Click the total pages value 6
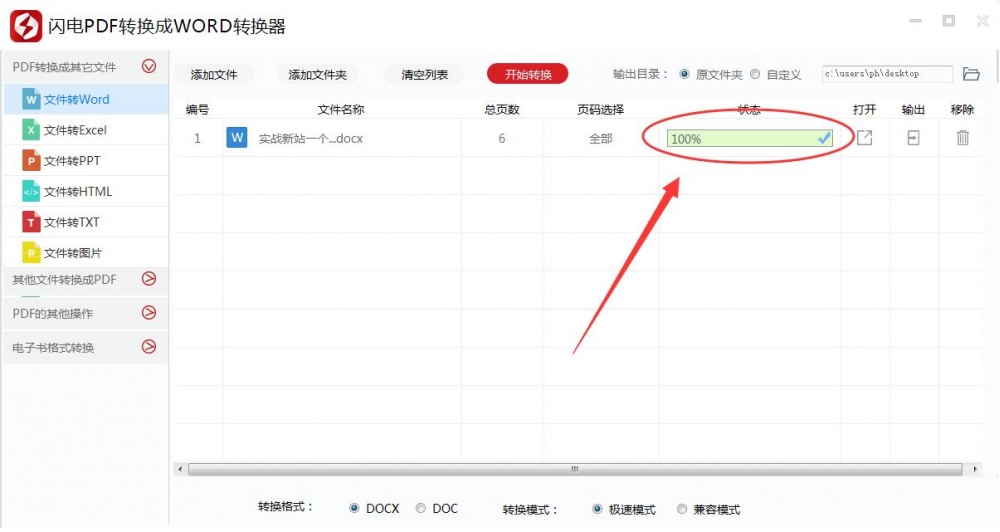 click(502, 138)
